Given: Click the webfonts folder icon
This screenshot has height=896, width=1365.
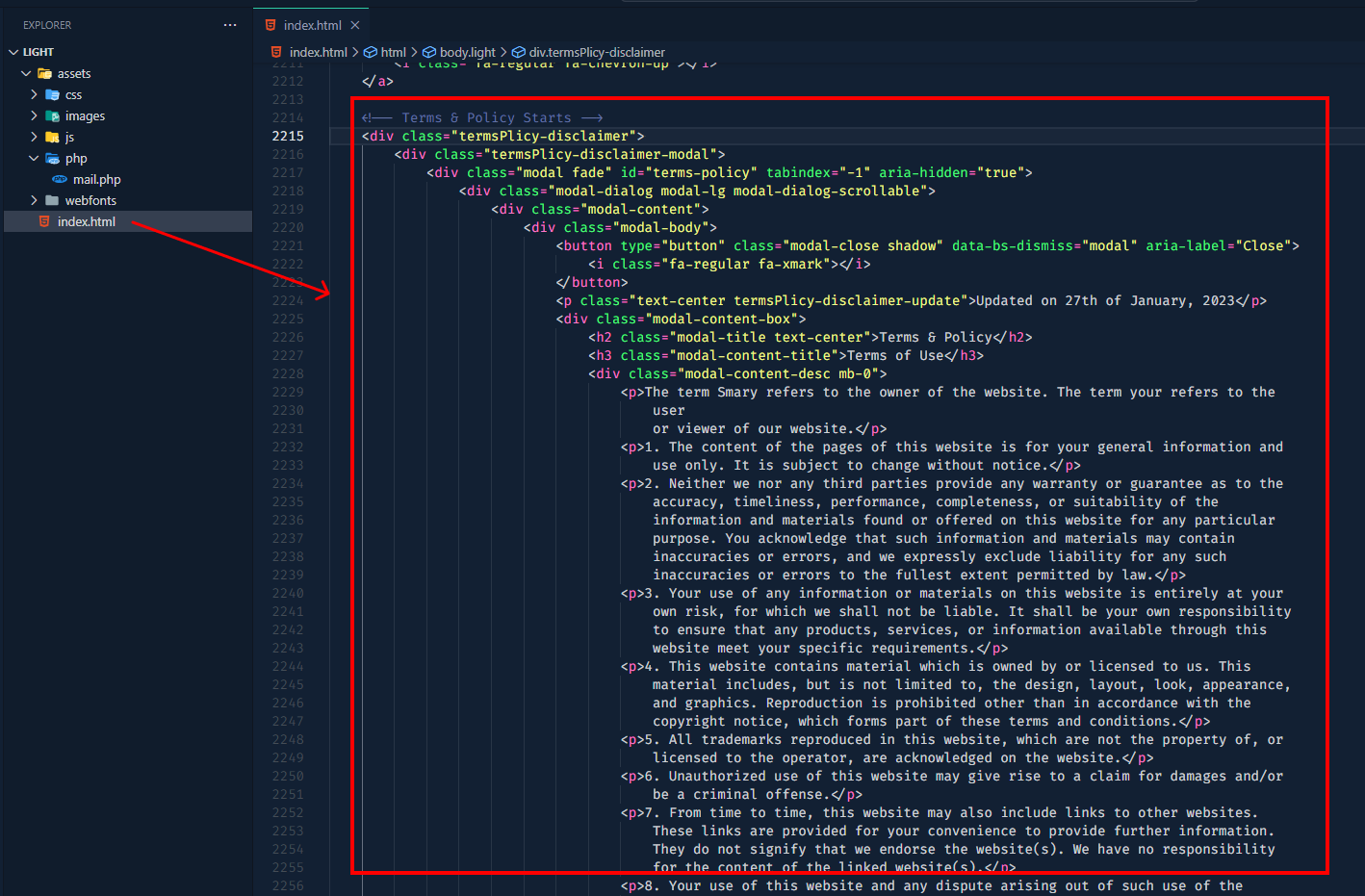Looking at the screenshot, I should point(52,200).
